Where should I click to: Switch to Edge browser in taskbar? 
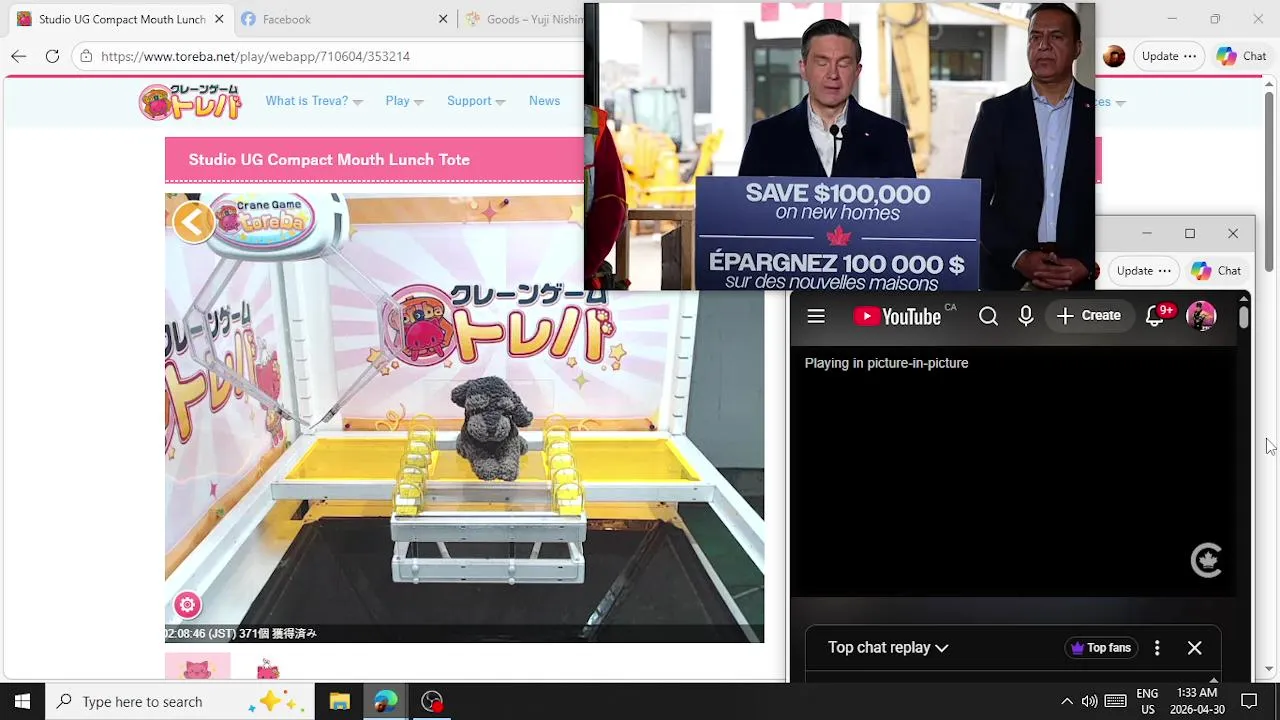coord(386,701)
